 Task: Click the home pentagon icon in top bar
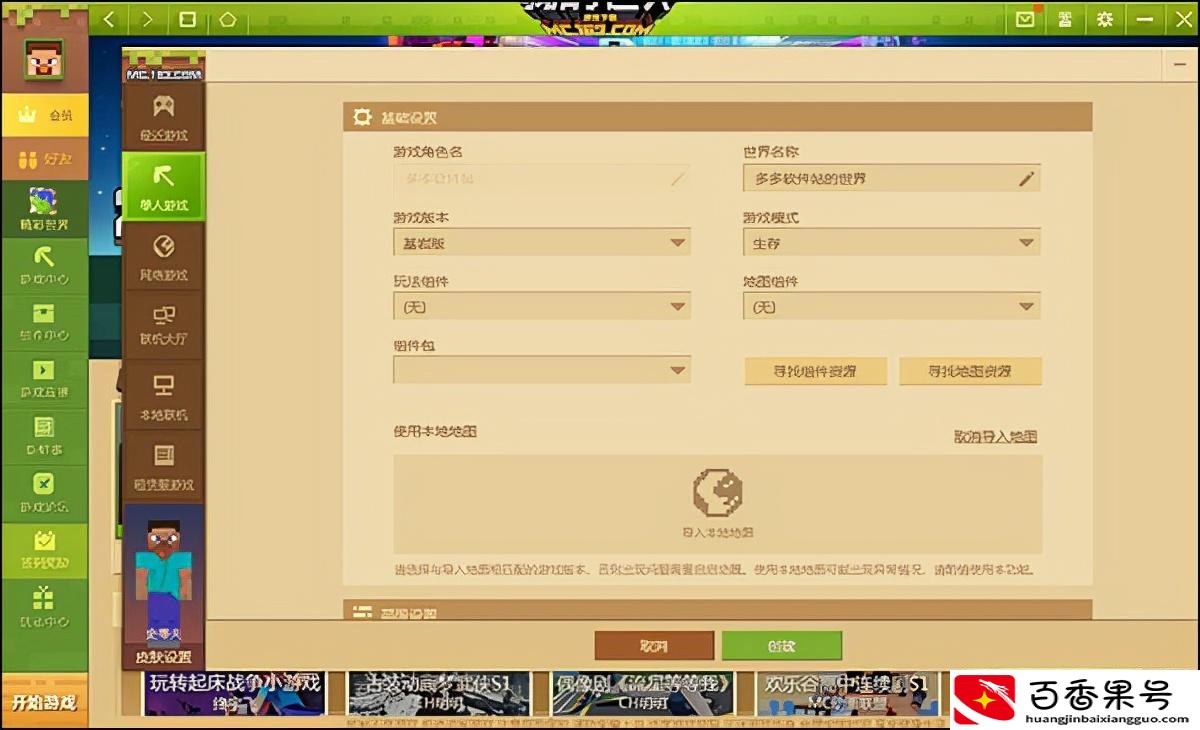tap(227, 19)
